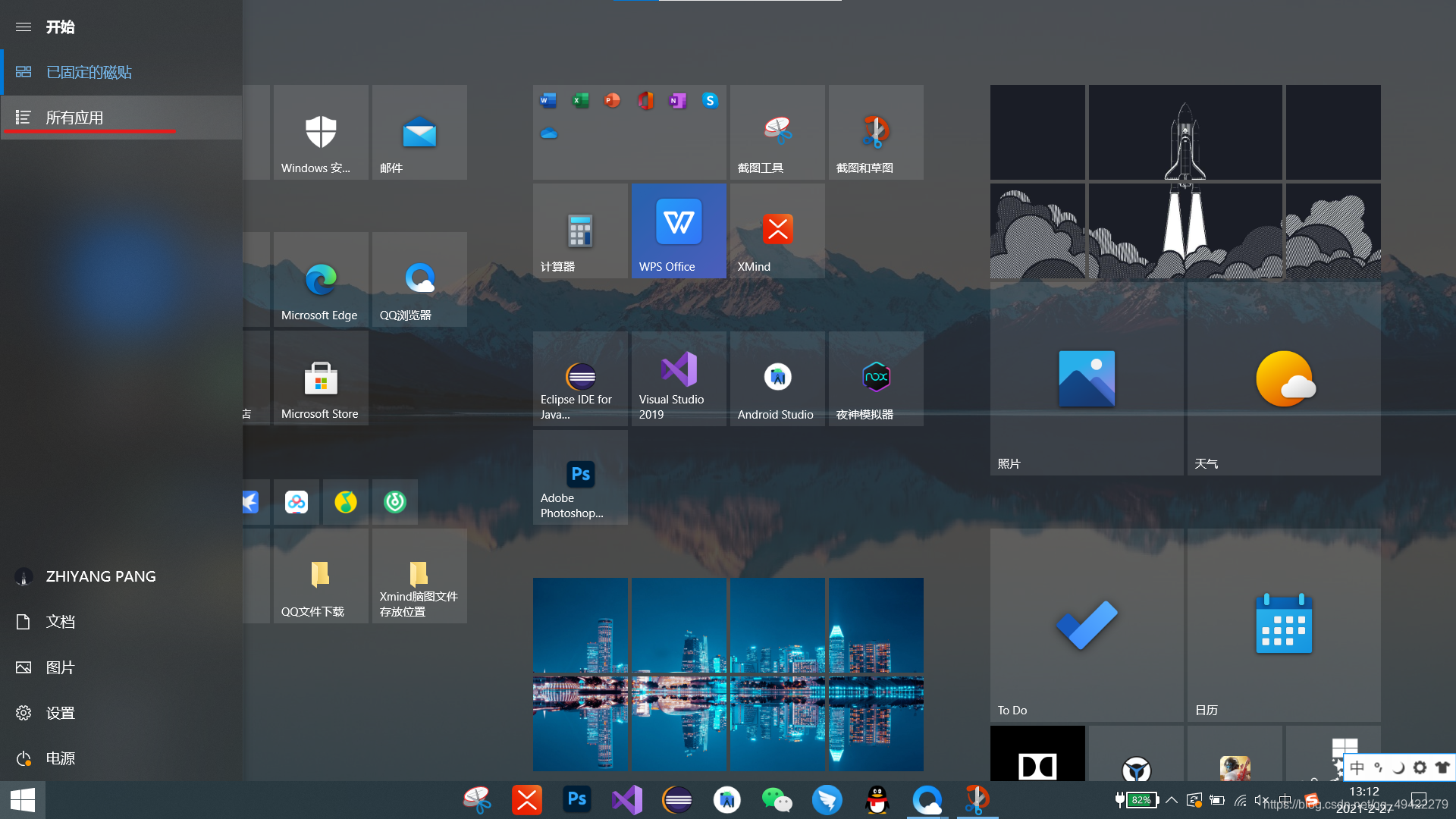Launch the Nox emulator tile
Viewport: 1456px width, 819px height.
(x=876, y=378)
